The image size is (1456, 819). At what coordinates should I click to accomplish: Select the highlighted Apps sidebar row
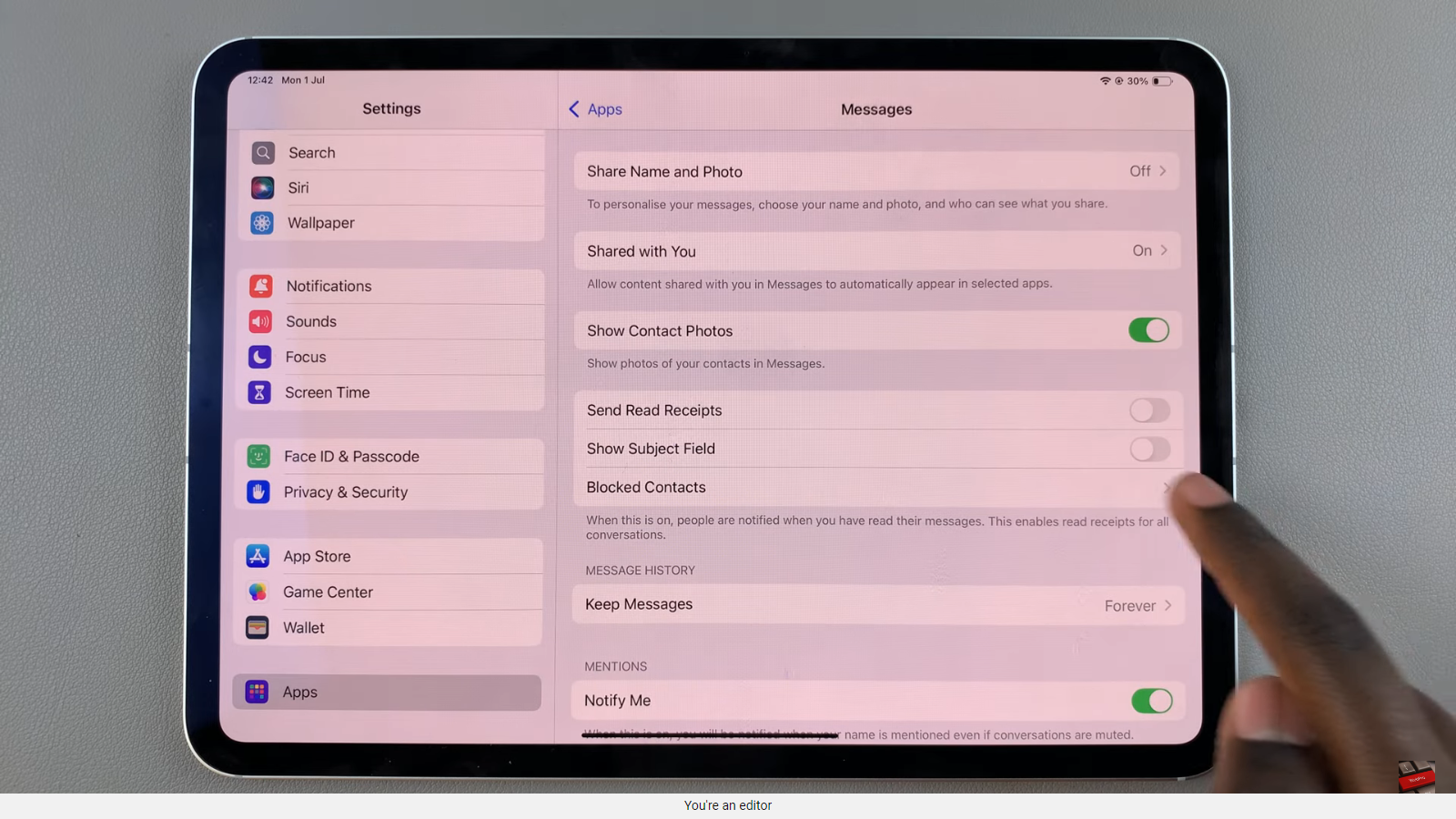pos(387,693)
